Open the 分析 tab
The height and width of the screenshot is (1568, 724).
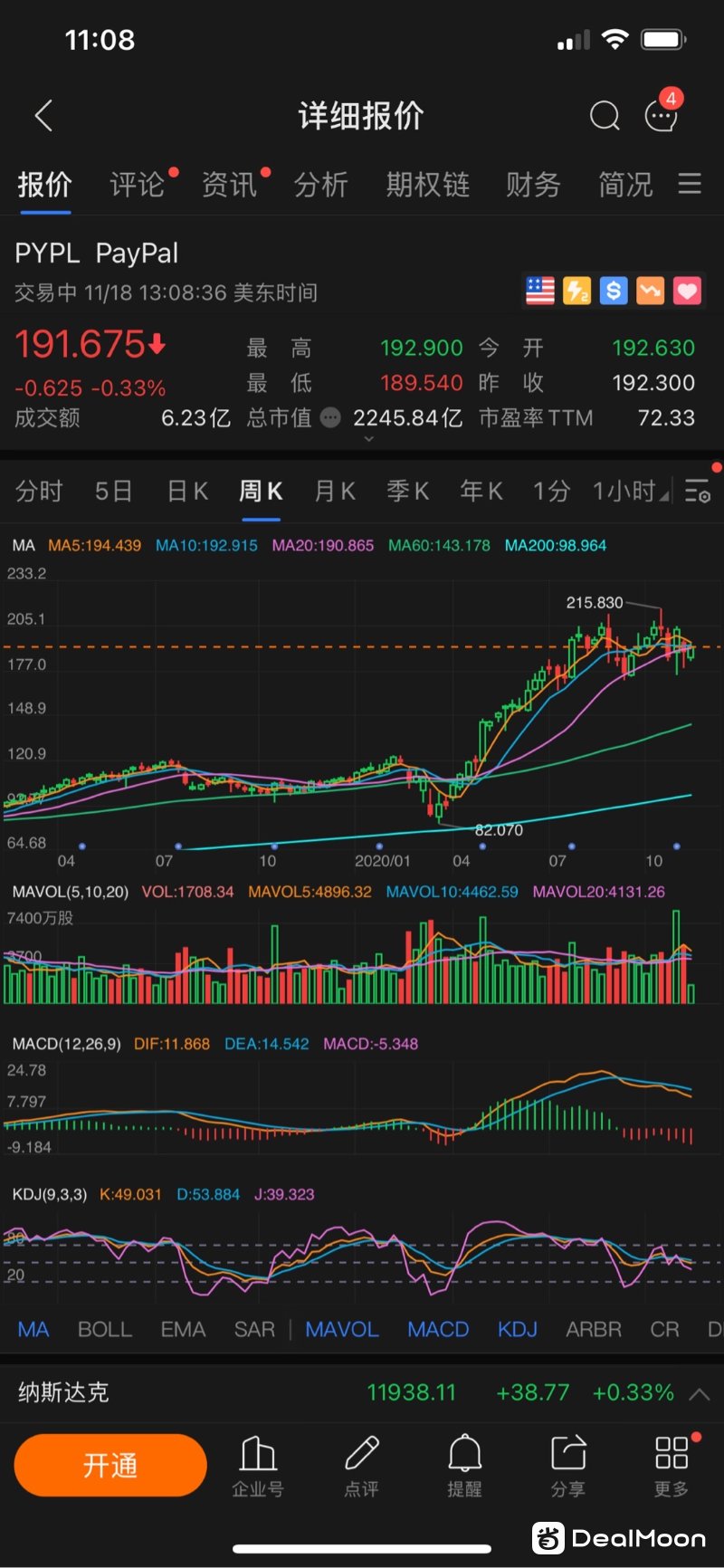(x=321, y=185)
